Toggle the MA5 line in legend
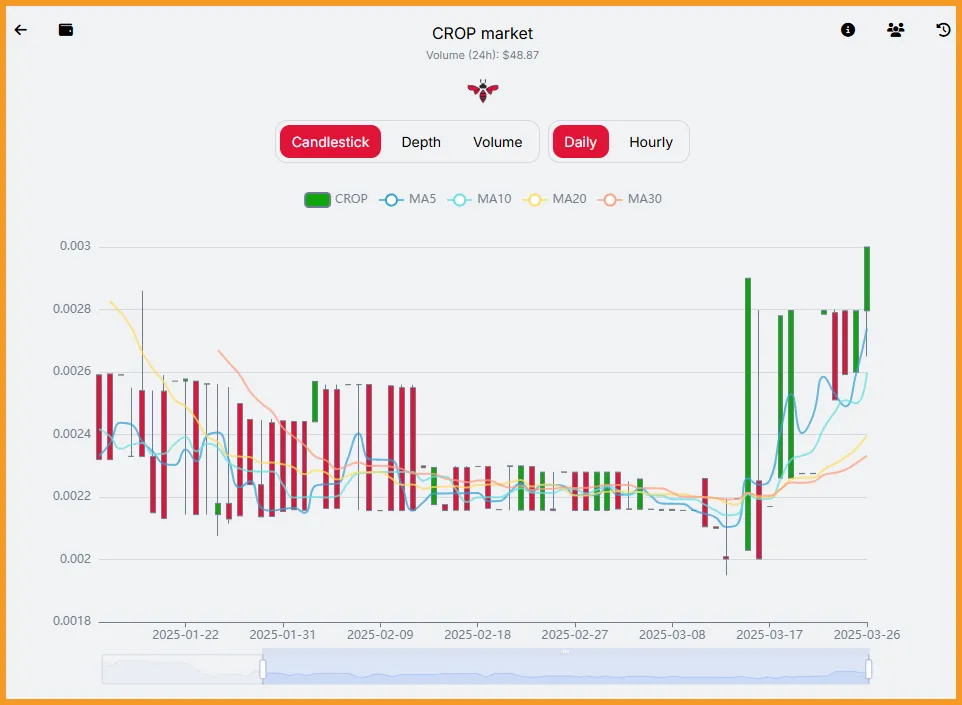Viewport: 962px width, 705px height. 408,199
